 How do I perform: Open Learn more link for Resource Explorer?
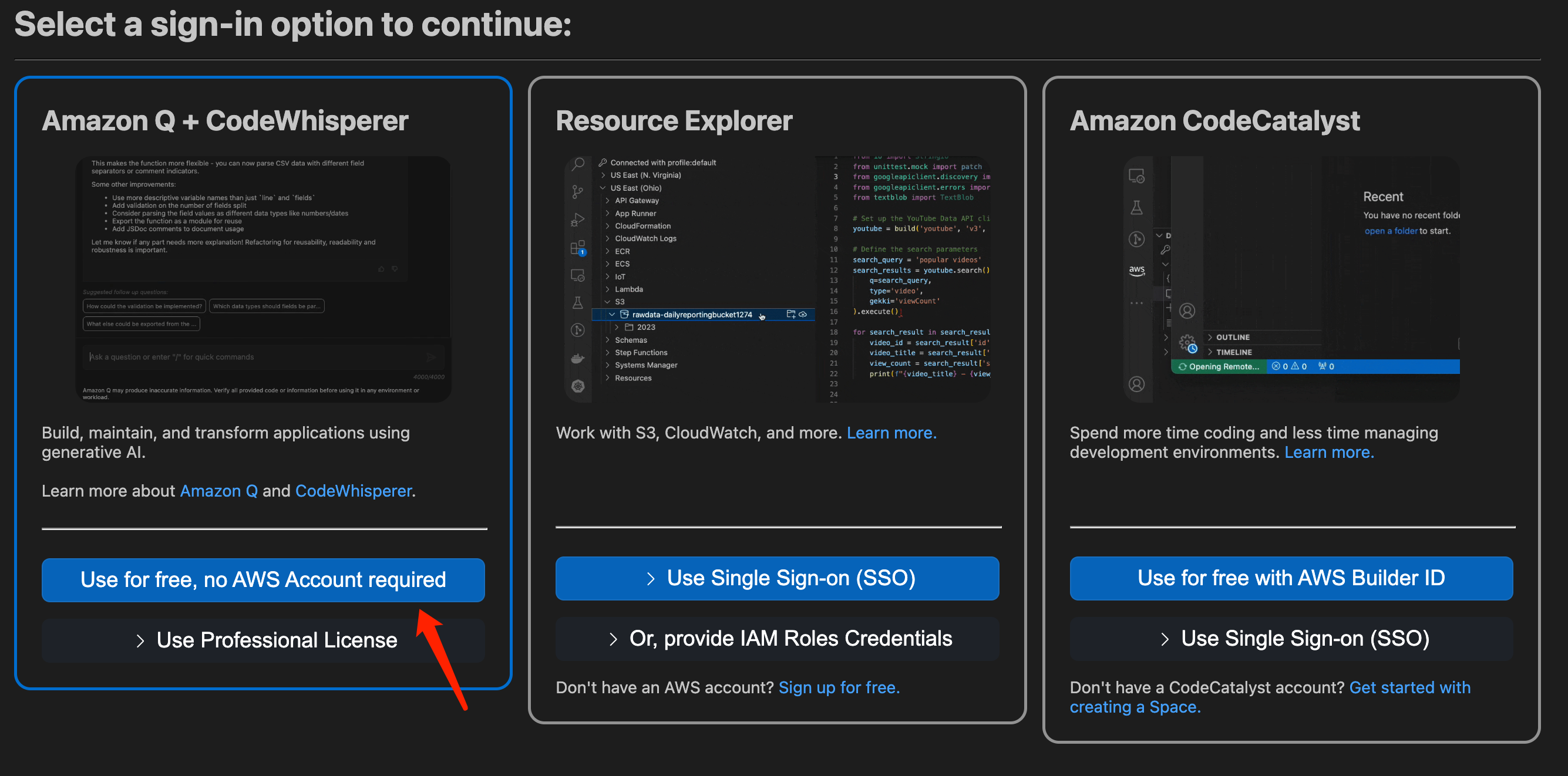pyautogui.click(x=891, y=433)
